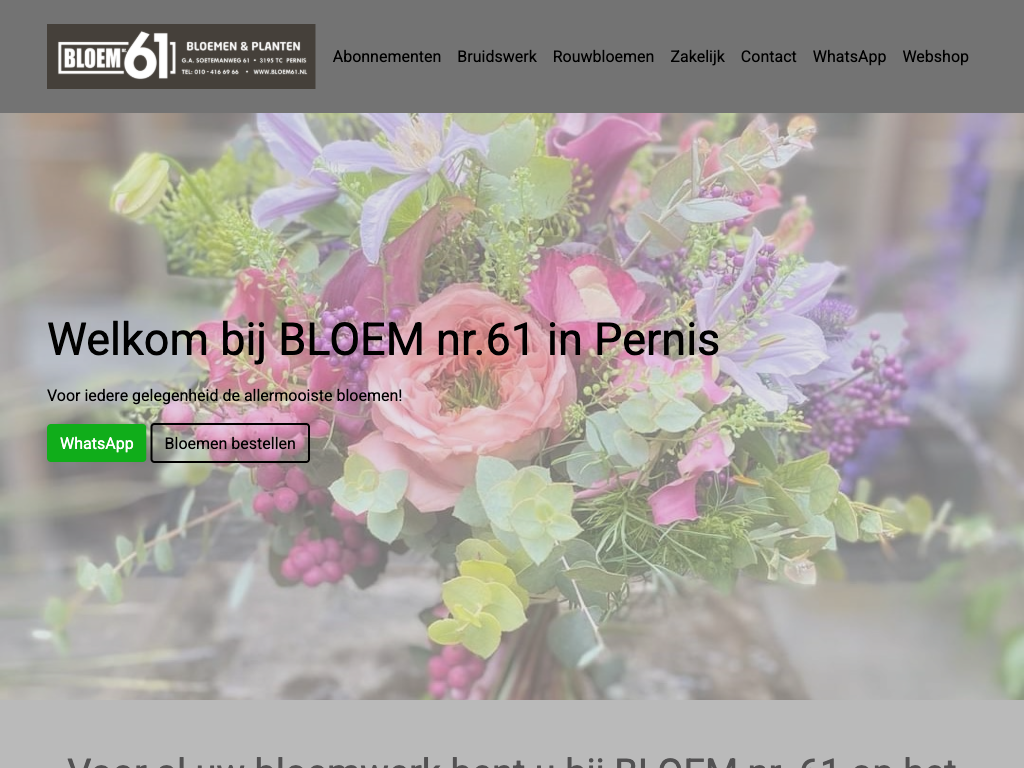Click the large pink rose in hero image
1024x768 pixels.
[x=467, y=392]
